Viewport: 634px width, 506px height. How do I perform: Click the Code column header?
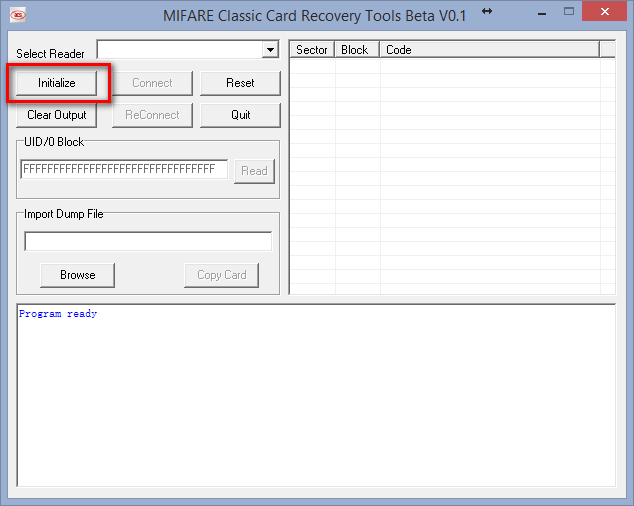489,50
